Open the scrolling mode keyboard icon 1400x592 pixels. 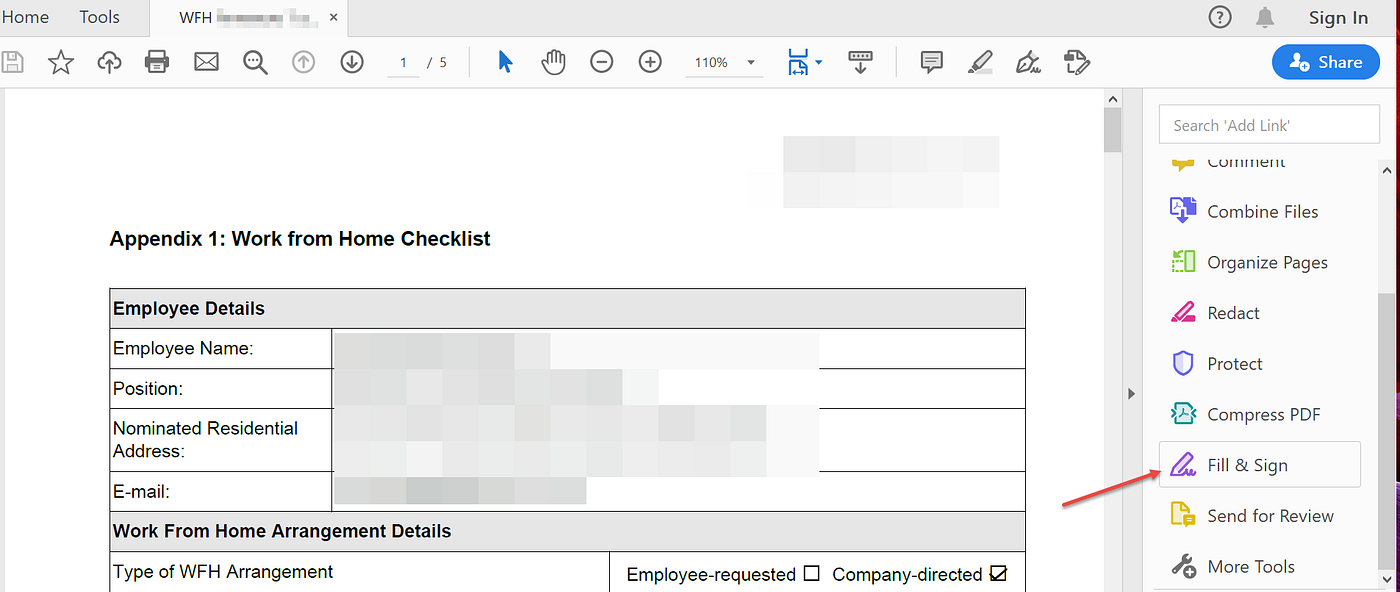click(x=860, y=62)
